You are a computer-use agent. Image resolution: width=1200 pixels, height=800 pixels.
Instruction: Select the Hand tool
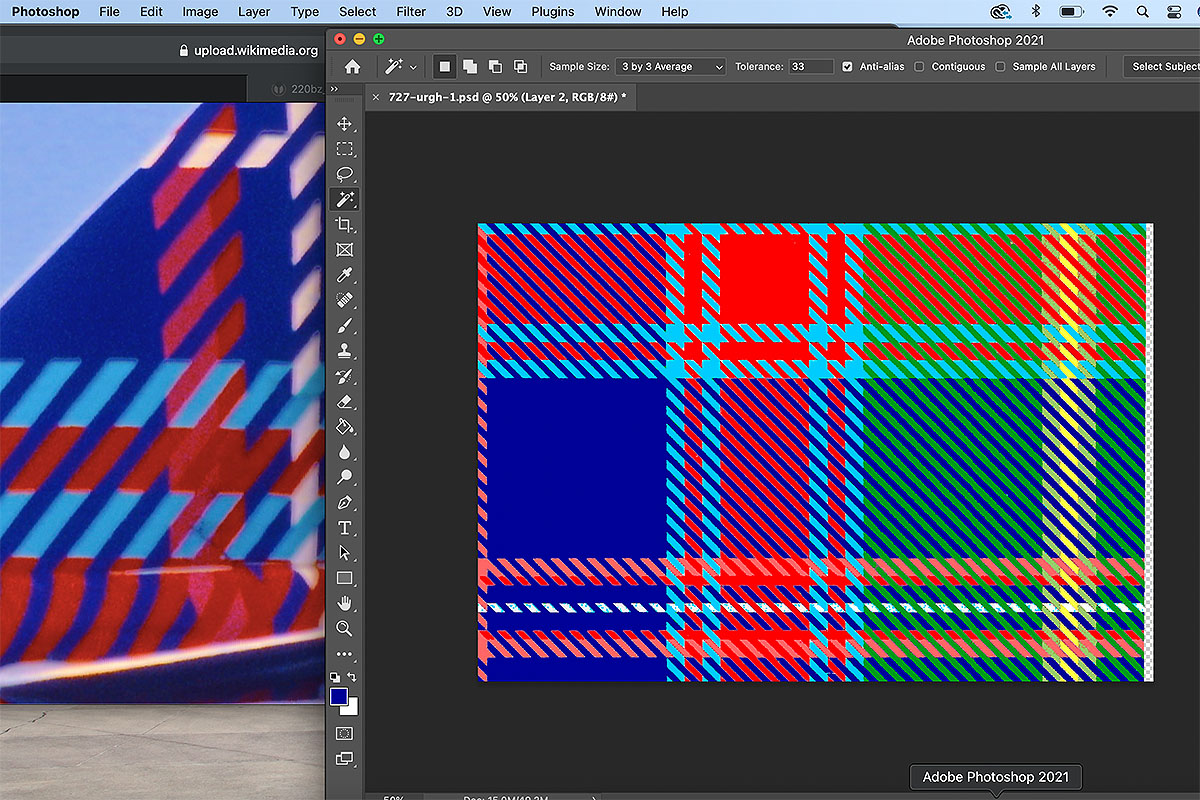coord(344,603)
